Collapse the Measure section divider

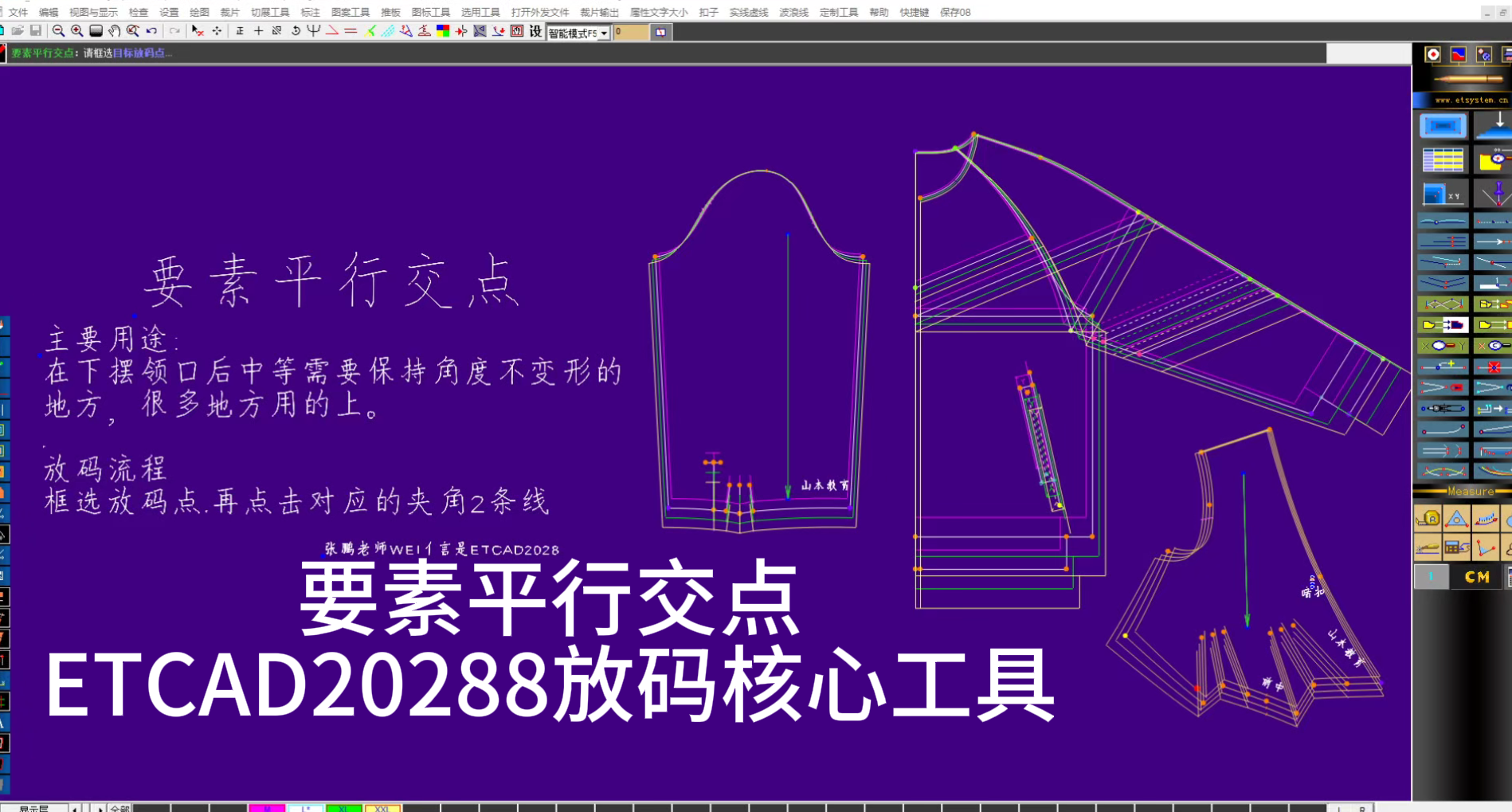tap(1470, 491)
